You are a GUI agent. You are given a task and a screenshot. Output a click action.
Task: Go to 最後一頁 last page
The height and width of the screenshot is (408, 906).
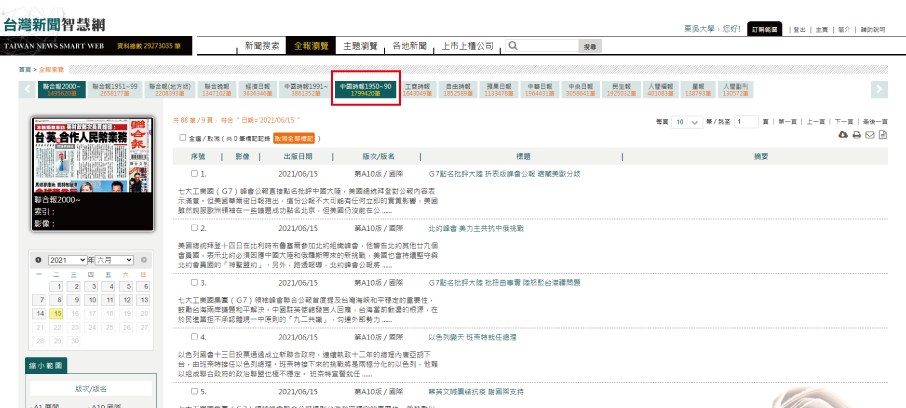point(875,122)
